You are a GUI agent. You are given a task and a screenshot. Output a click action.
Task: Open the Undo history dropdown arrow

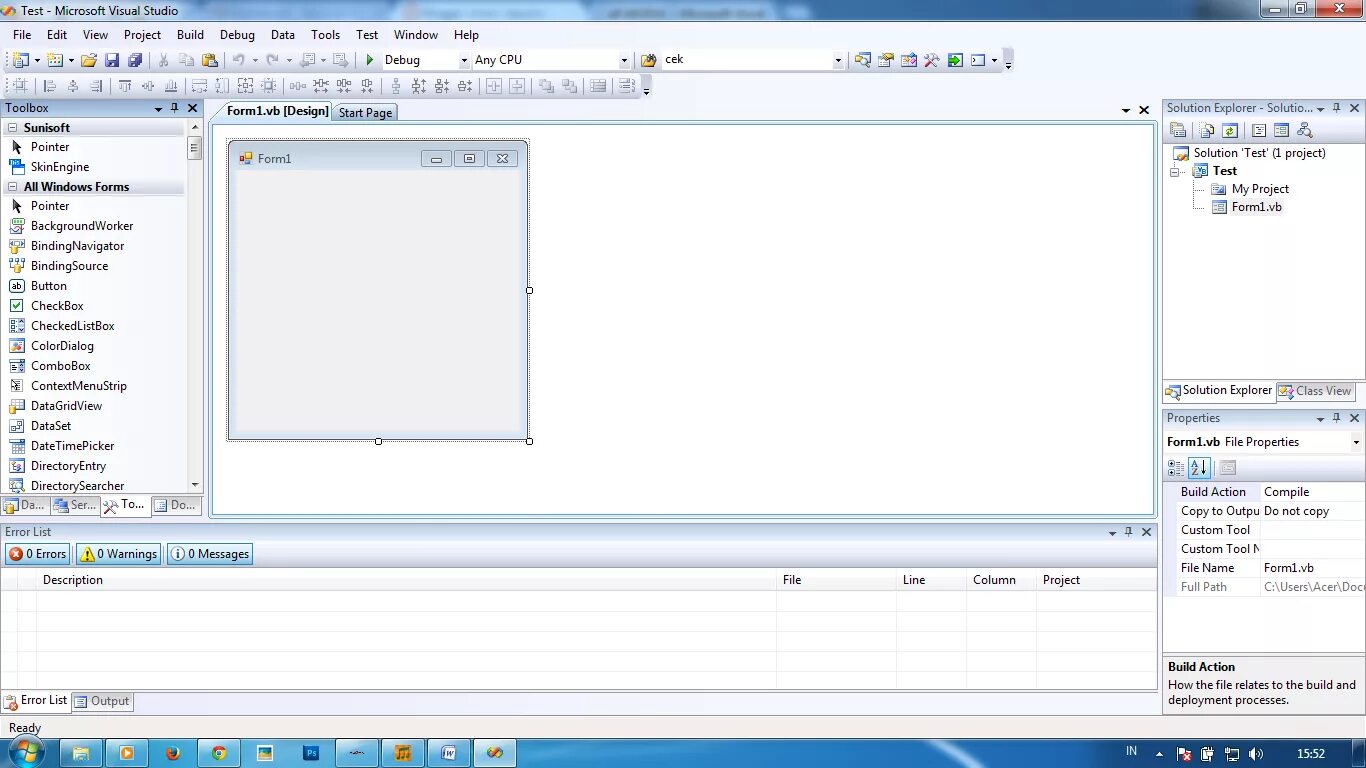254,60
